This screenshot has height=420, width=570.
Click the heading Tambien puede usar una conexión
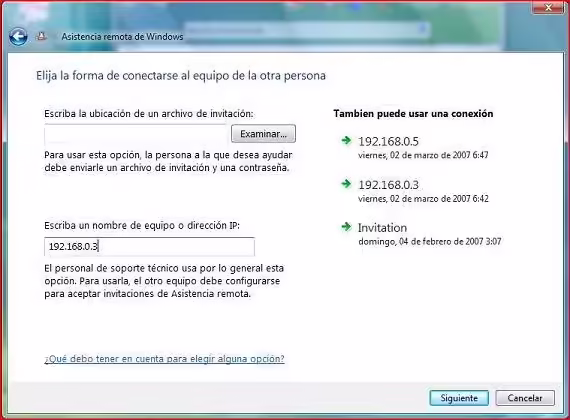tap(413, 114)
